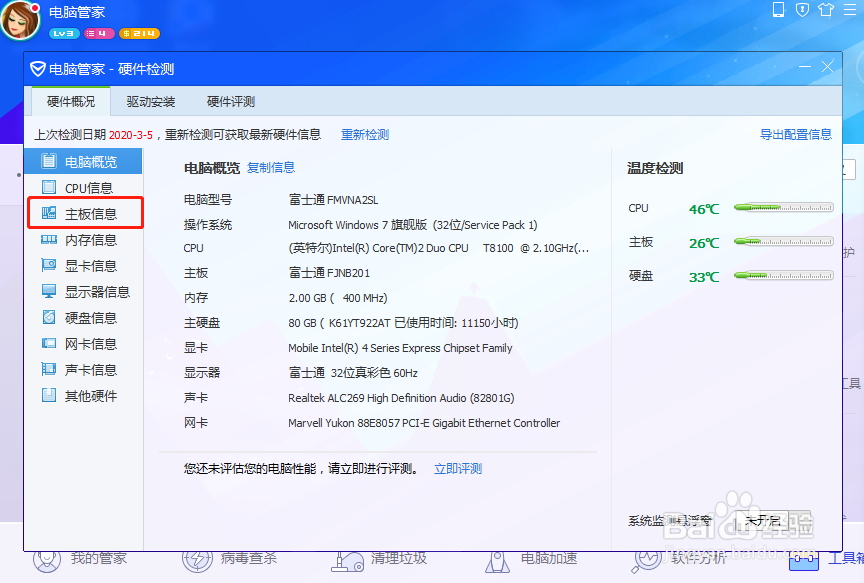Viewport: 864px width, 583px height.
Task: Switch to the 硬件概况 tab
Action: tap(71, 101)
